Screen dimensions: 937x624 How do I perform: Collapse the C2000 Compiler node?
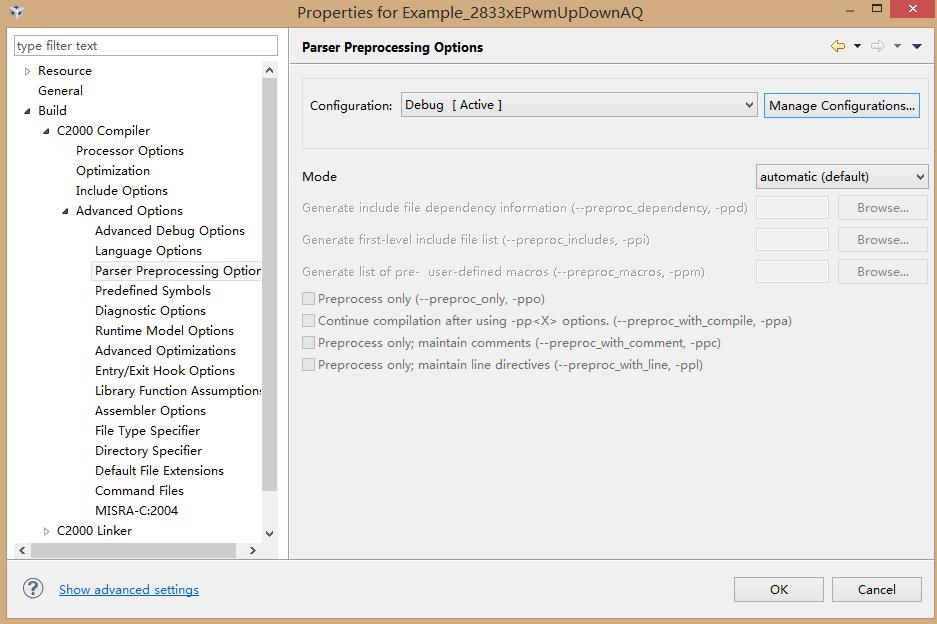pyautogui.click(x=46, y=131)
